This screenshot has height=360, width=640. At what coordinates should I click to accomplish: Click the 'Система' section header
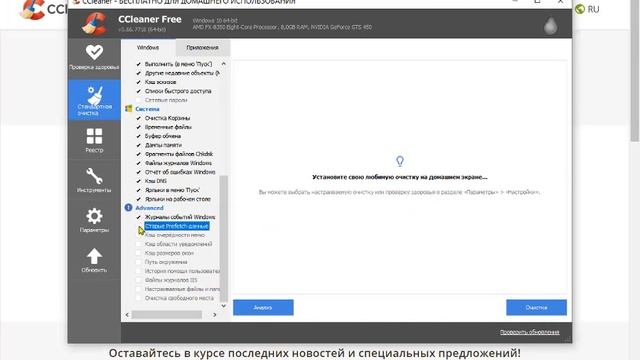point(147,109)
